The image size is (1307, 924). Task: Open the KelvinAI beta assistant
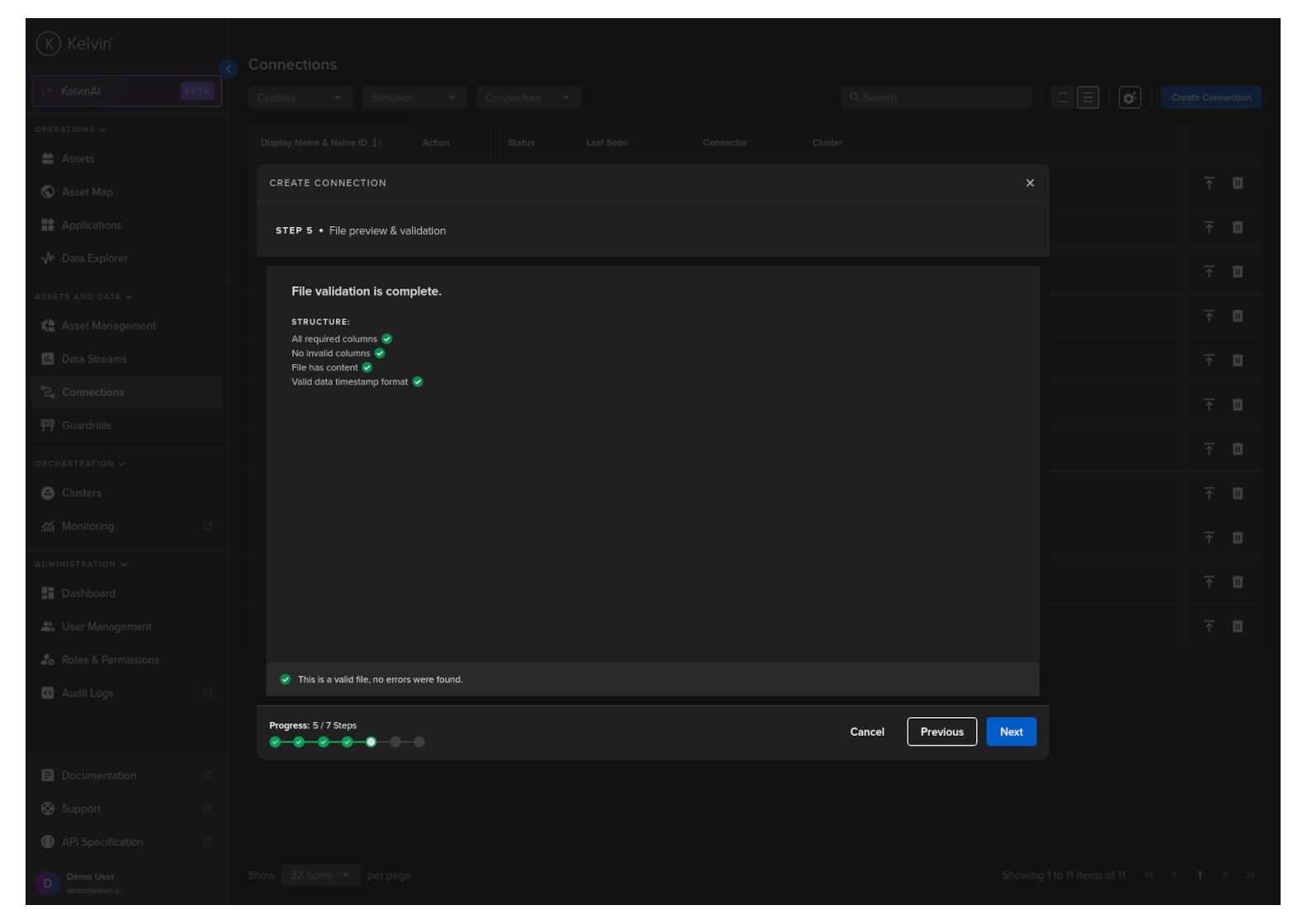pos(127,92)
